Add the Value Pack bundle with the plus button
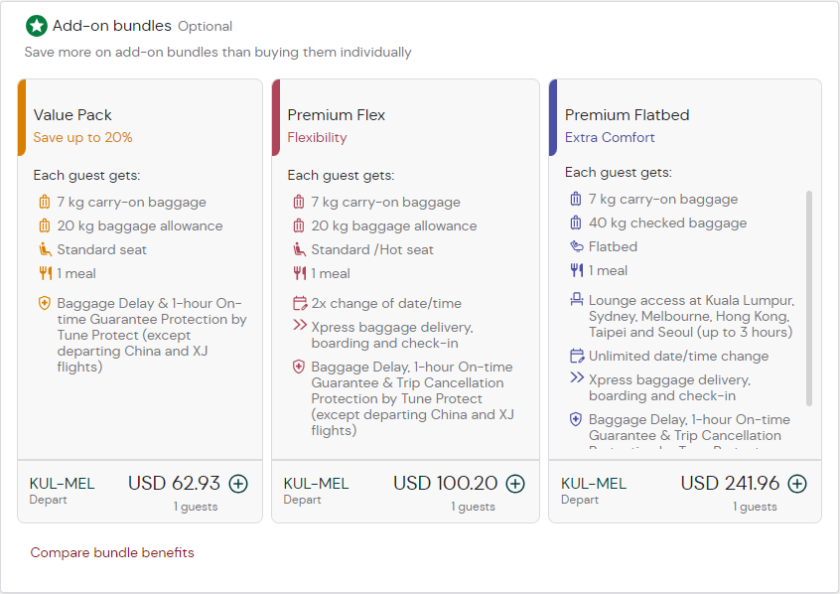This screenshot has height=594, width=840. [x=238, y=483]
